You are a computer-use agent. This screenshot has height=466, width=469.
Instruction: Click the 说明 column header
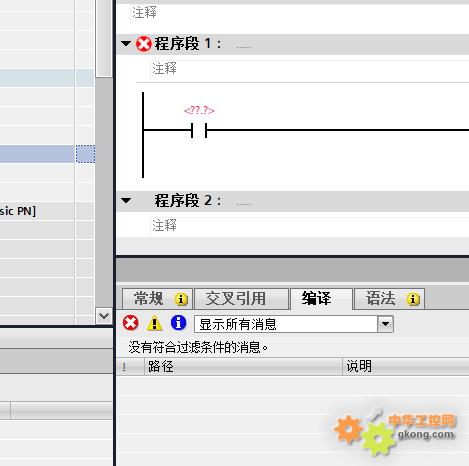coord(406,366)
